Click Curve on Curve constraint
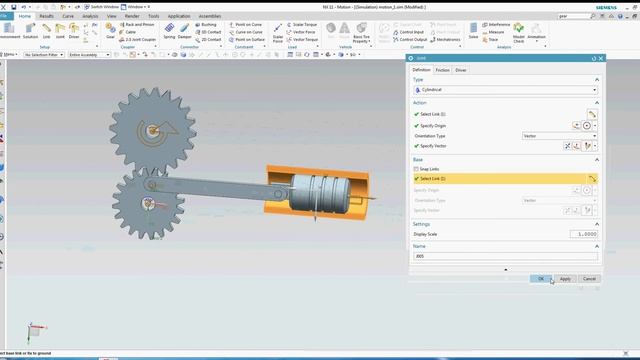This screenshot has width=640, height=360. [246, 32]
